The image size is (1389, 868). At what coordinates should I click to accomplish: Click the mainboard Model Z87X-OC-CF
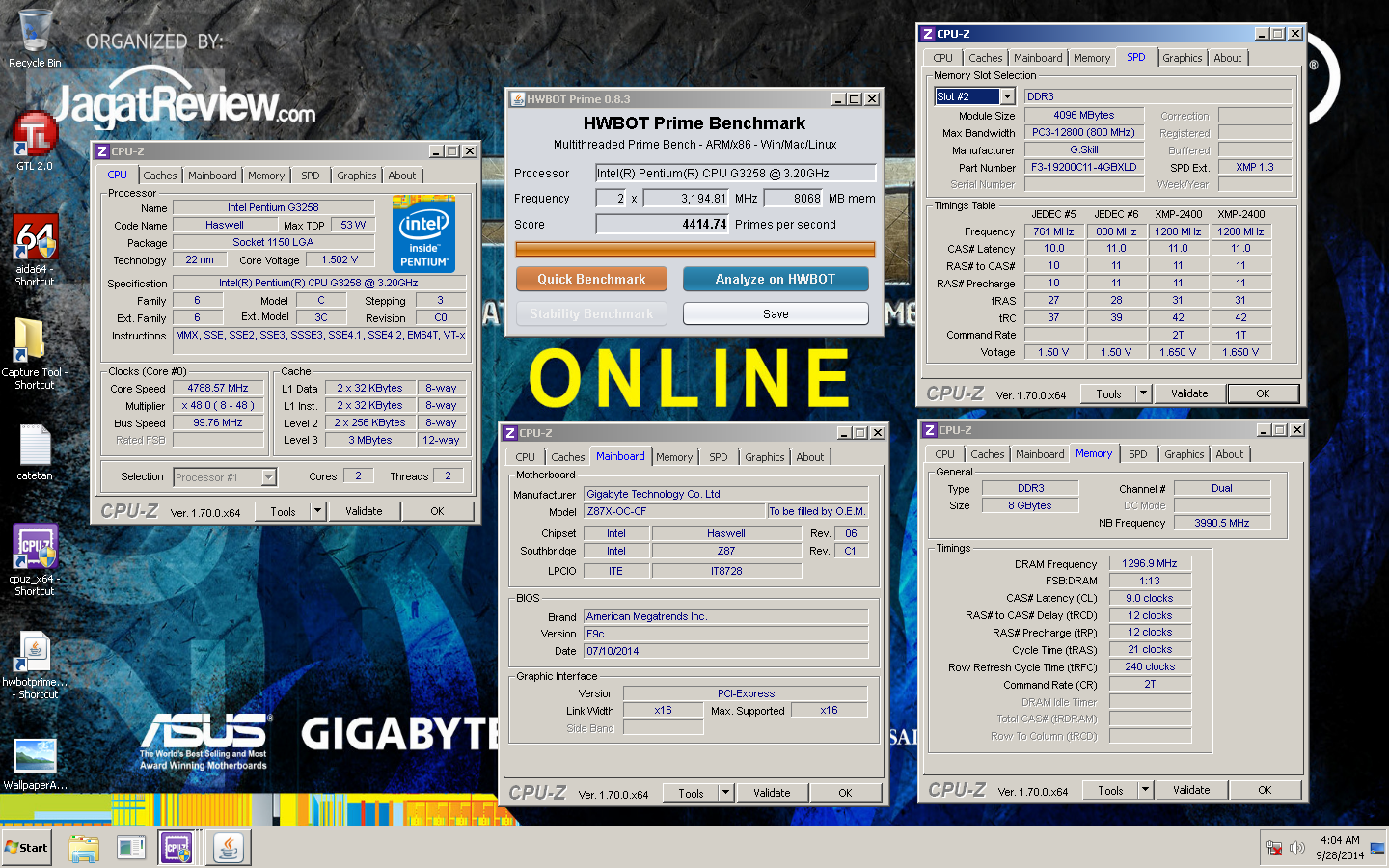pyautogui.click(x=674, y=511)
